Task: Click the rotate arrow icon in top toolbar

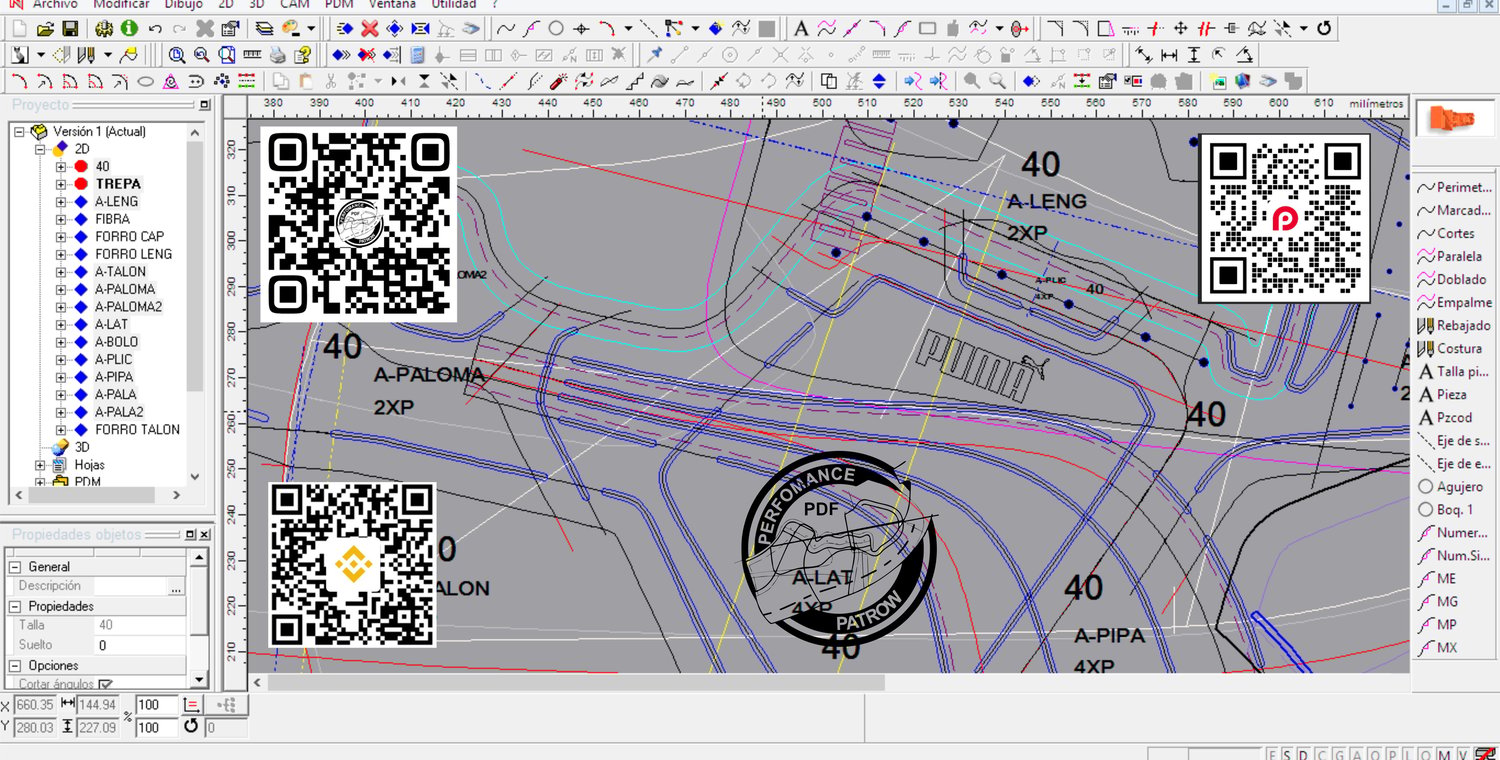Action: point(1325,28)
